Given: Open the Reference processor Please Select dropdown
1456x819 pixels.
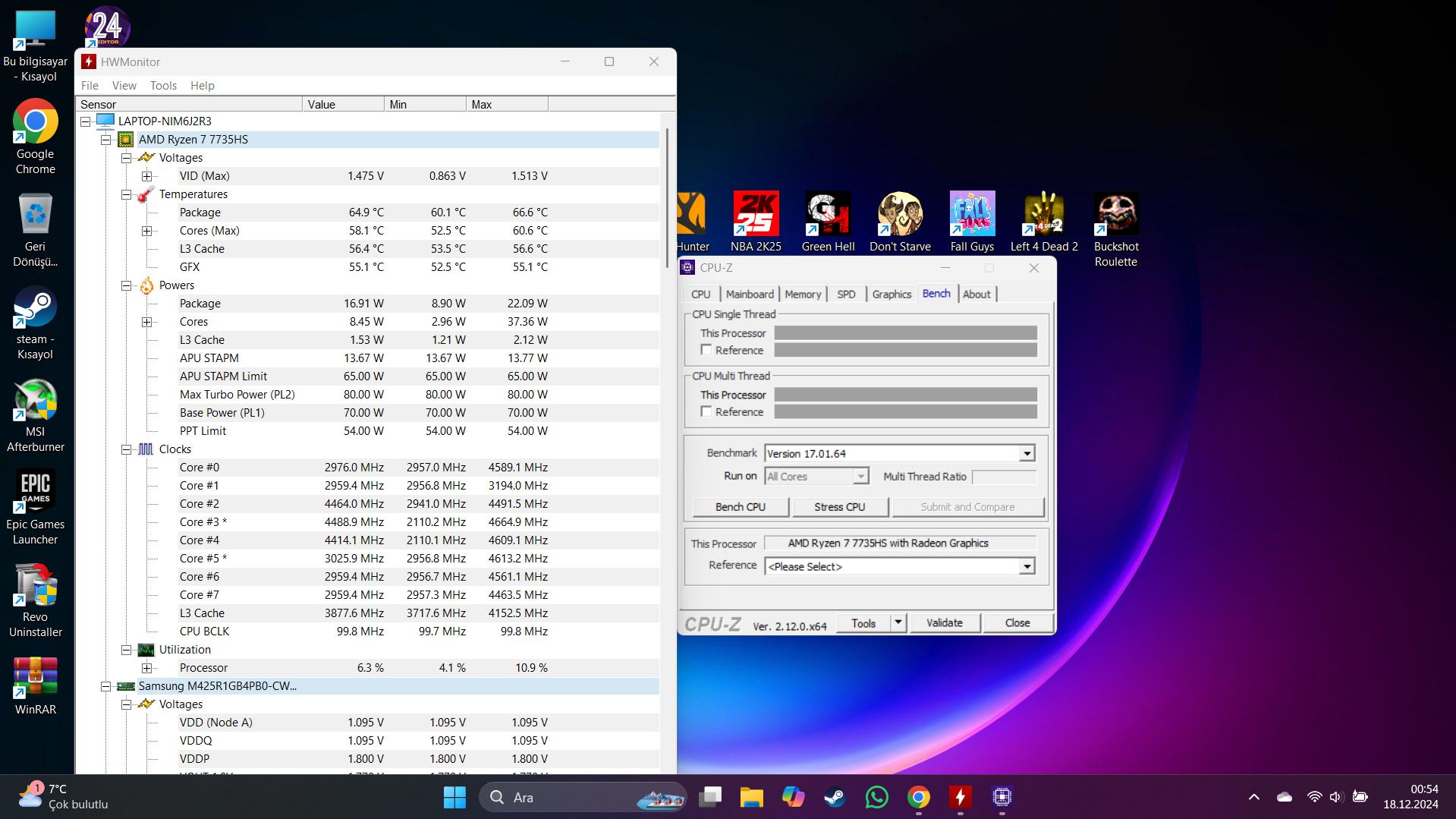Looking at the screenshot, I should point(1027,567).
